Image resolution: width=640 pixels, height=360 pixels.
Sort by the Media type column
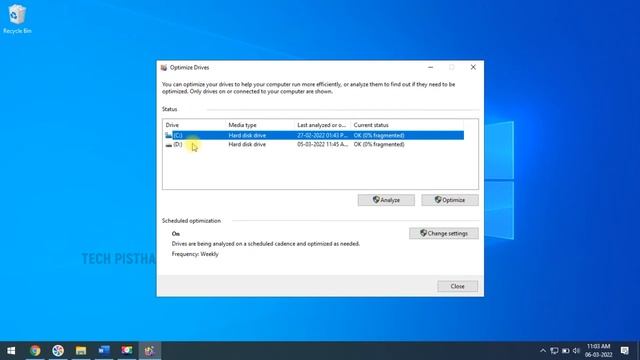pyautogui.click(x=260, y=125)
